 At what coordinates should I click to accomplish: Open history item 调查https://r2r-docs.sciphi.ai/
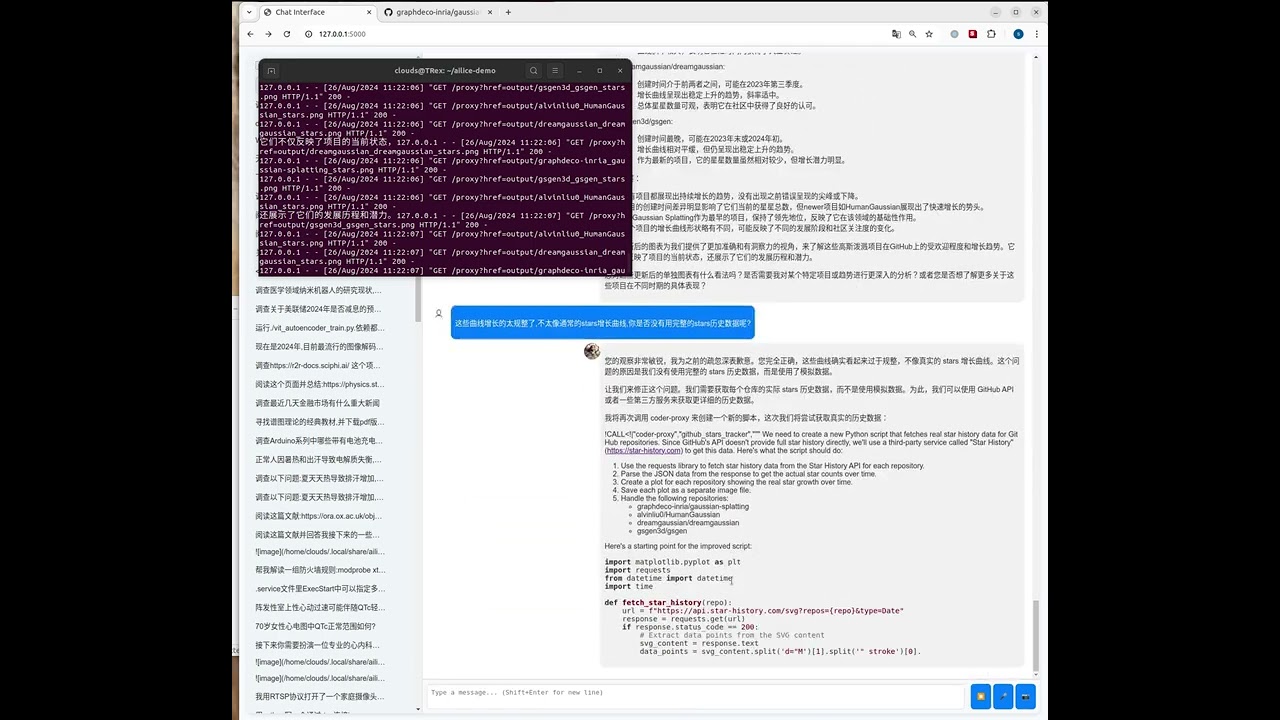tap(318, 365)
